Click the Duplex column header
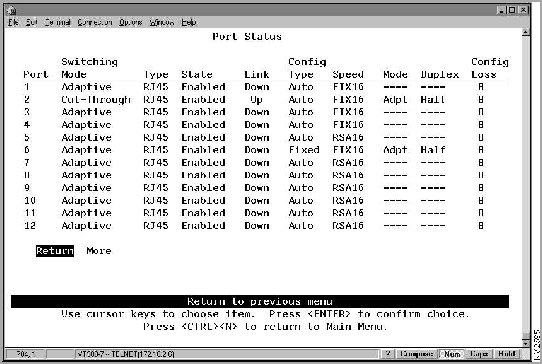 [440, 75]
